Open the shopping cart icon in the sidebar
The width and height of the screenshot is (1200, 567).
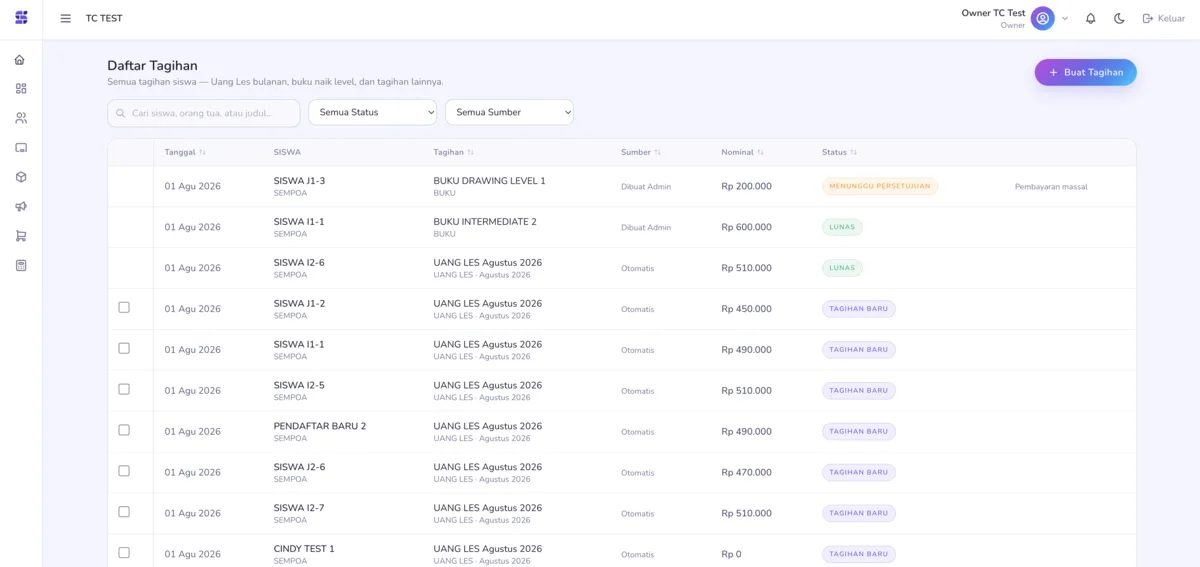click(21, 236)
